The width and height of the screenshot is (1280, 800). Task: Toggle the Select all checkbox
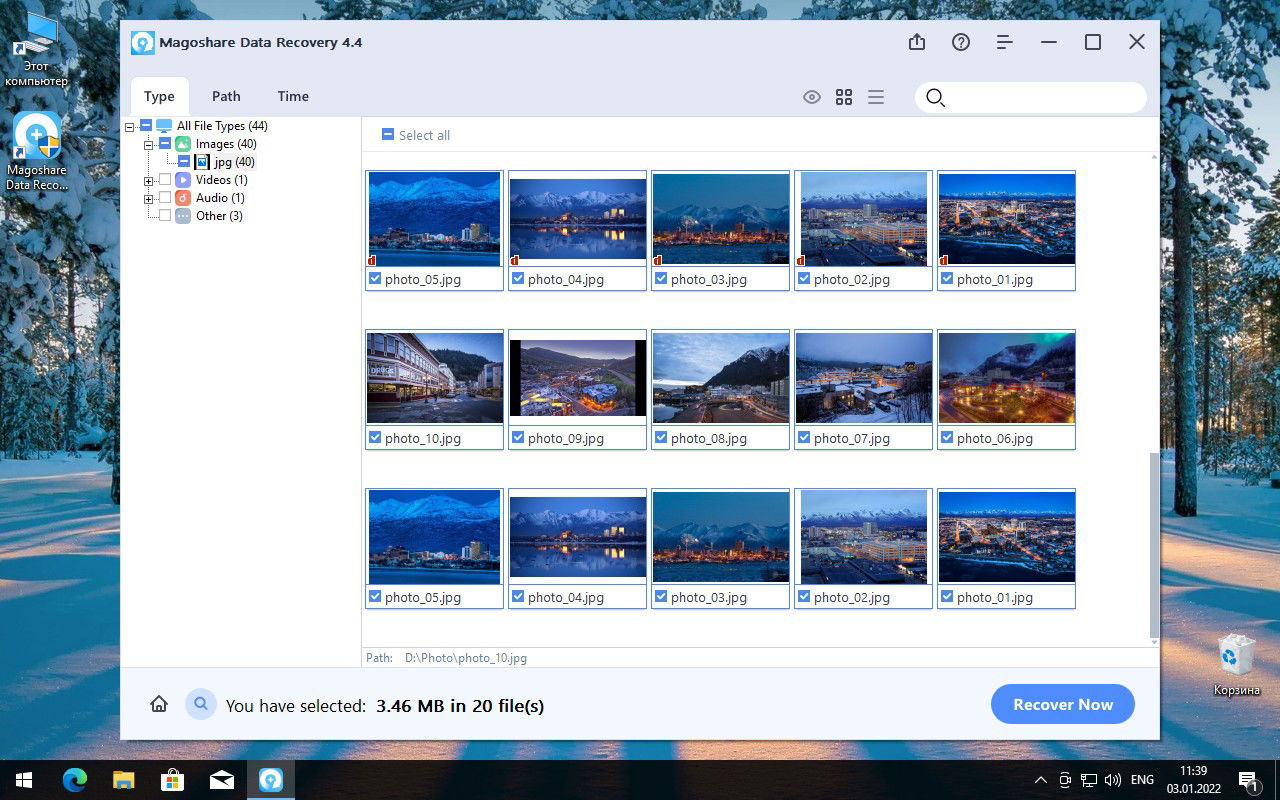(388, 135)
